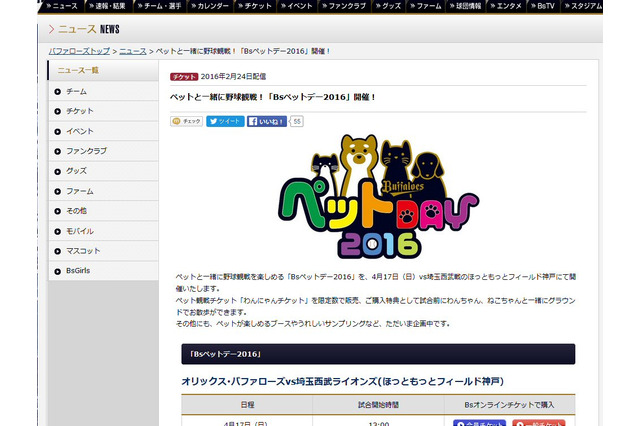Open the グッズ top navigation tab
The image size is (640, 426).
388,6
